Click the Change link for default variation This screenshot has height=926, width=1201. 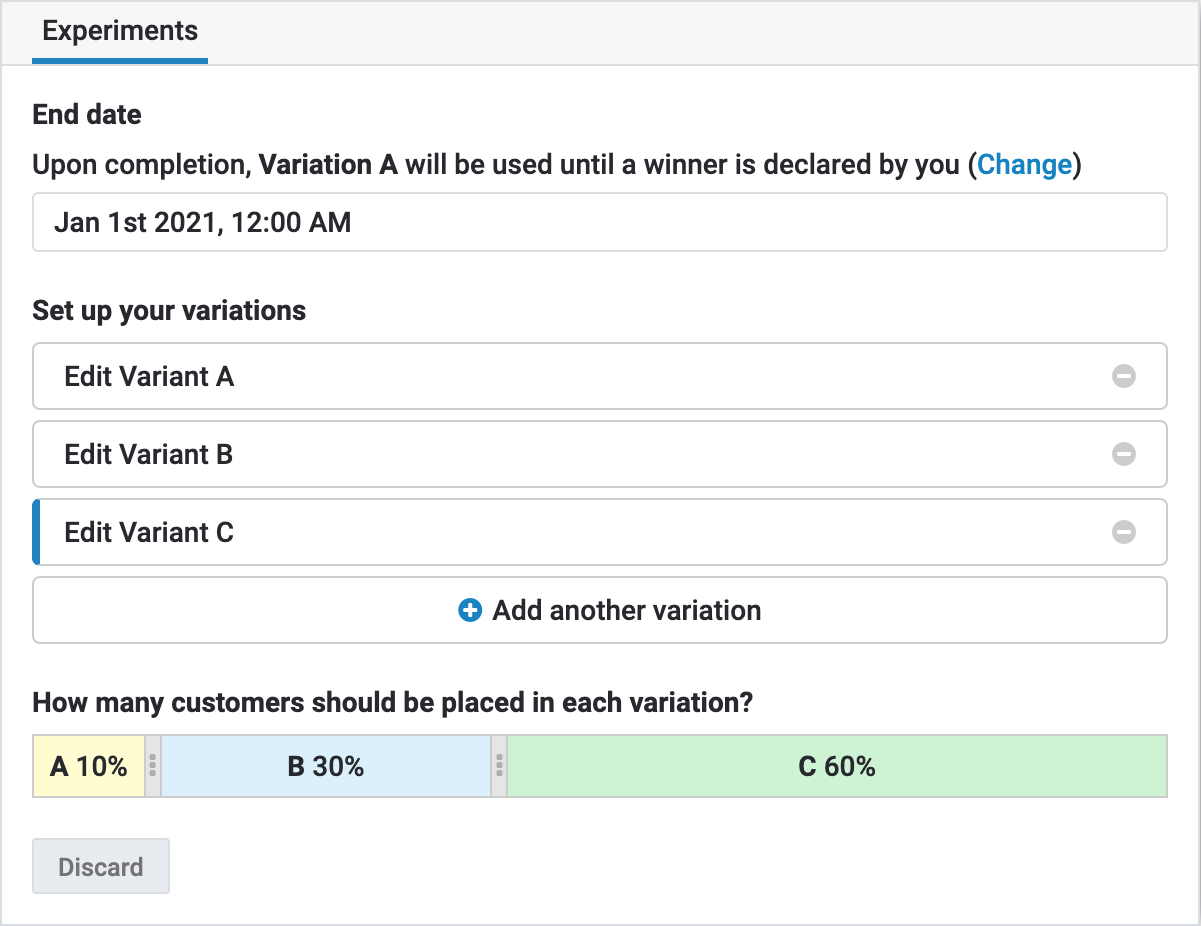click(1024, 165)
